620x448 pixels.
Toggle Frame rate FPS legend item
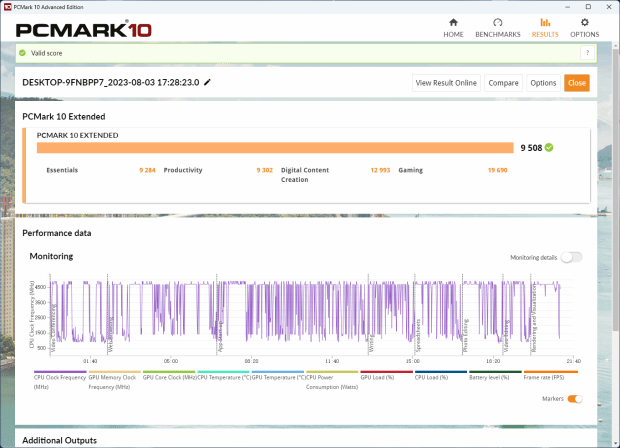(550, 377)
